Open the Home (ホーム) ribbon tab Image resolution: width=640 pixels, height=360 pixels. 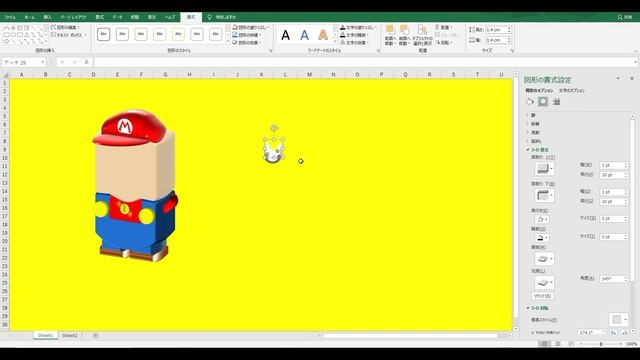coord(29,17)
